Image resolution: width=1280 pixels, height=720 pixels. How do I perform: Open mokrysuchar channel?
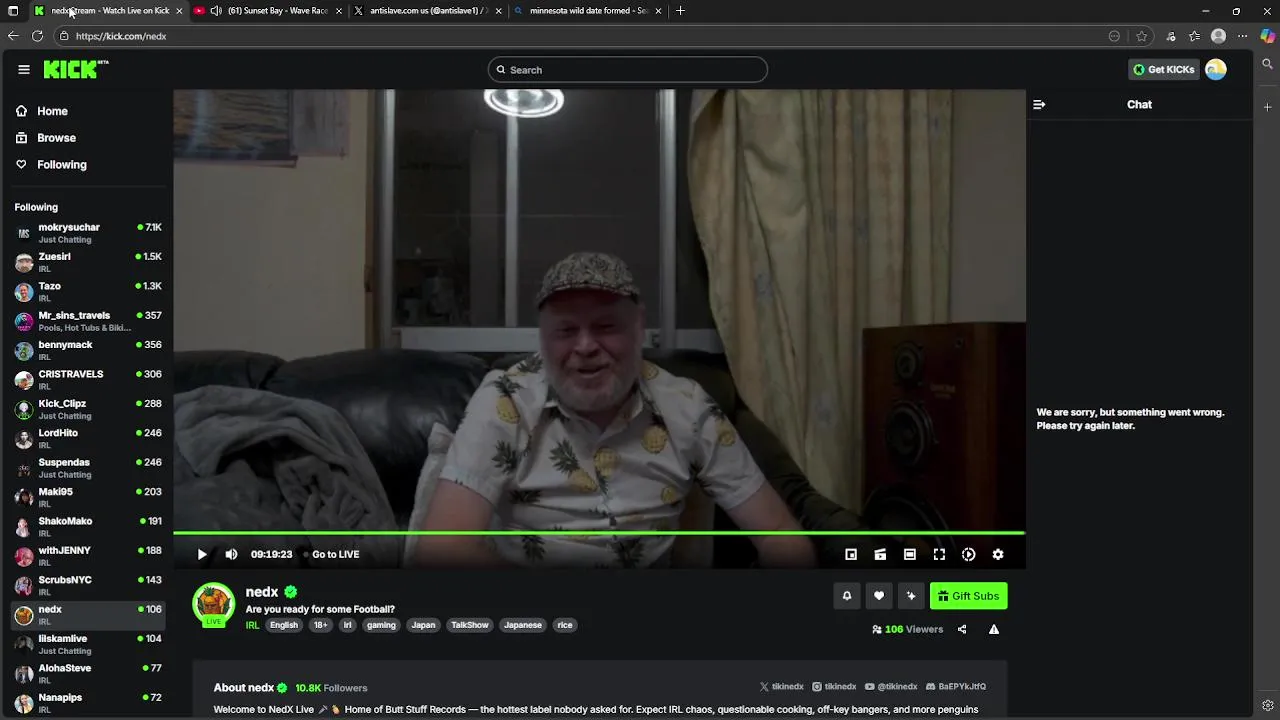pyautogui.click(x=88, y=233)
